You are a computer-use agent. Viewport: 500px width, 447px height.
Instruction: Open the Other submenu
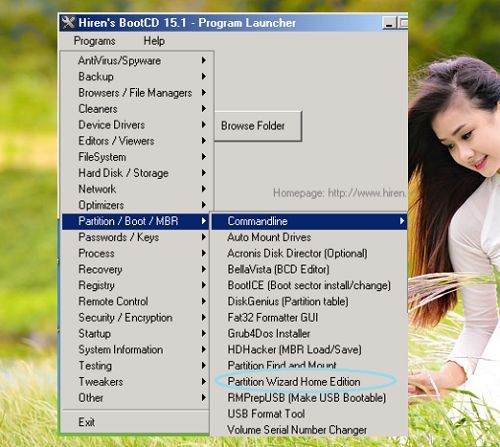pyautogui.click(x=135, y=398)
